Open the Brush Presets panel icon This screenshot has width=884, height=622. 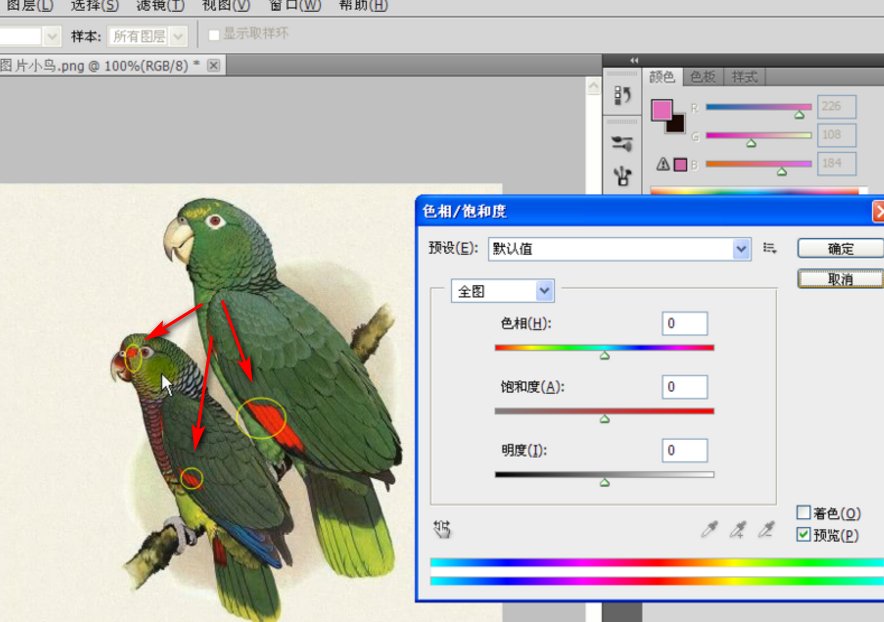tap(623, 143)
